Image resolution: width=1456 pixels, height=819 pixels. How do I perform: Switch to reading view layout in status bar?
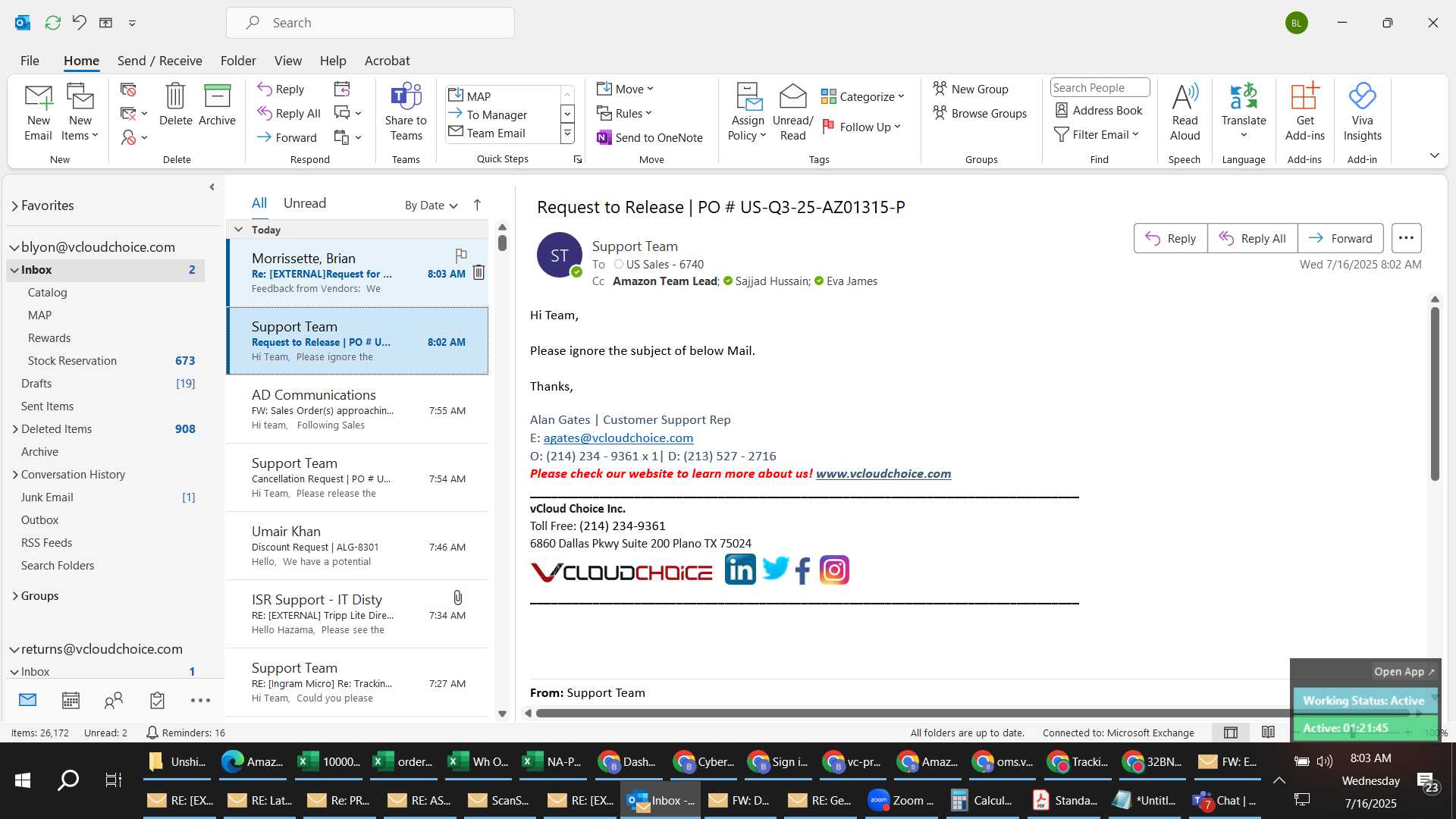coord(1268,733)
